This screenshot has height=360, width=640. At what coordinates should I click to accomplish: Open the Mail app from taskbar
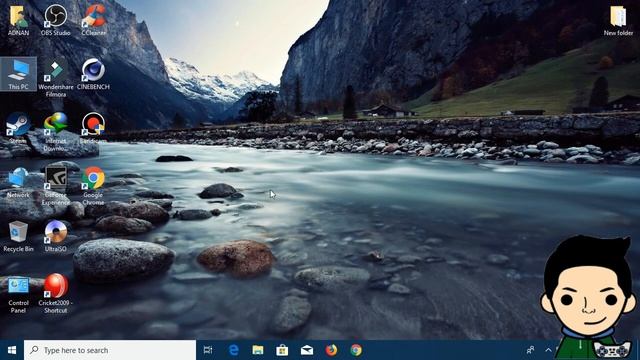coord(307,350)
